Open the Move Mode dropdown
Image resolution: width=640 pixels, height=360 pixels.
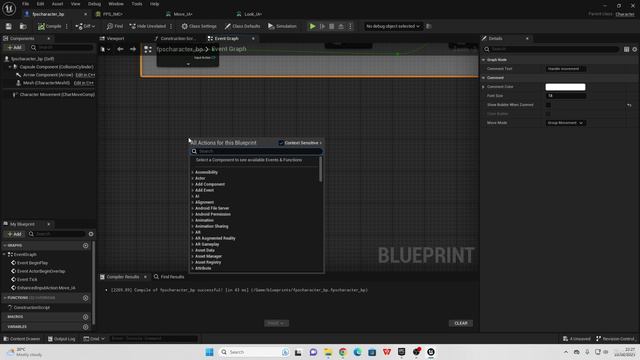pyautogui.click(x=565, y=123)
